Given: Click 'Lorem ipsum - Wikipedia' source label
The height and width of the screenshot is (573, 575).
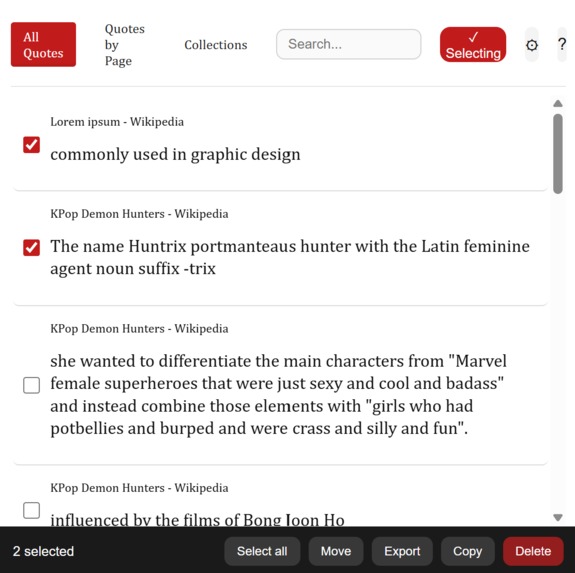Looking at the screenshot, I should 117,121.
